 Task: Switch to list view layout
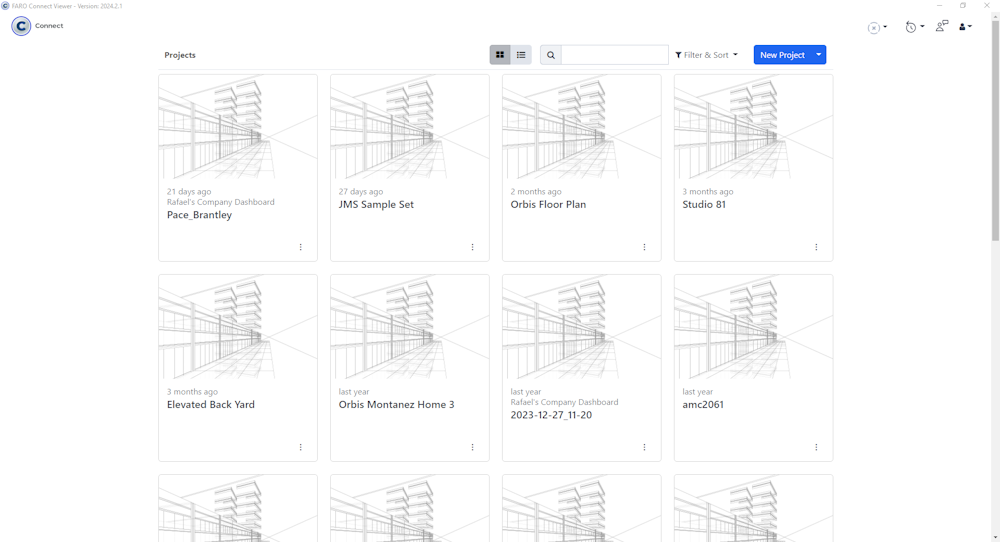click(x=521, y=55)
